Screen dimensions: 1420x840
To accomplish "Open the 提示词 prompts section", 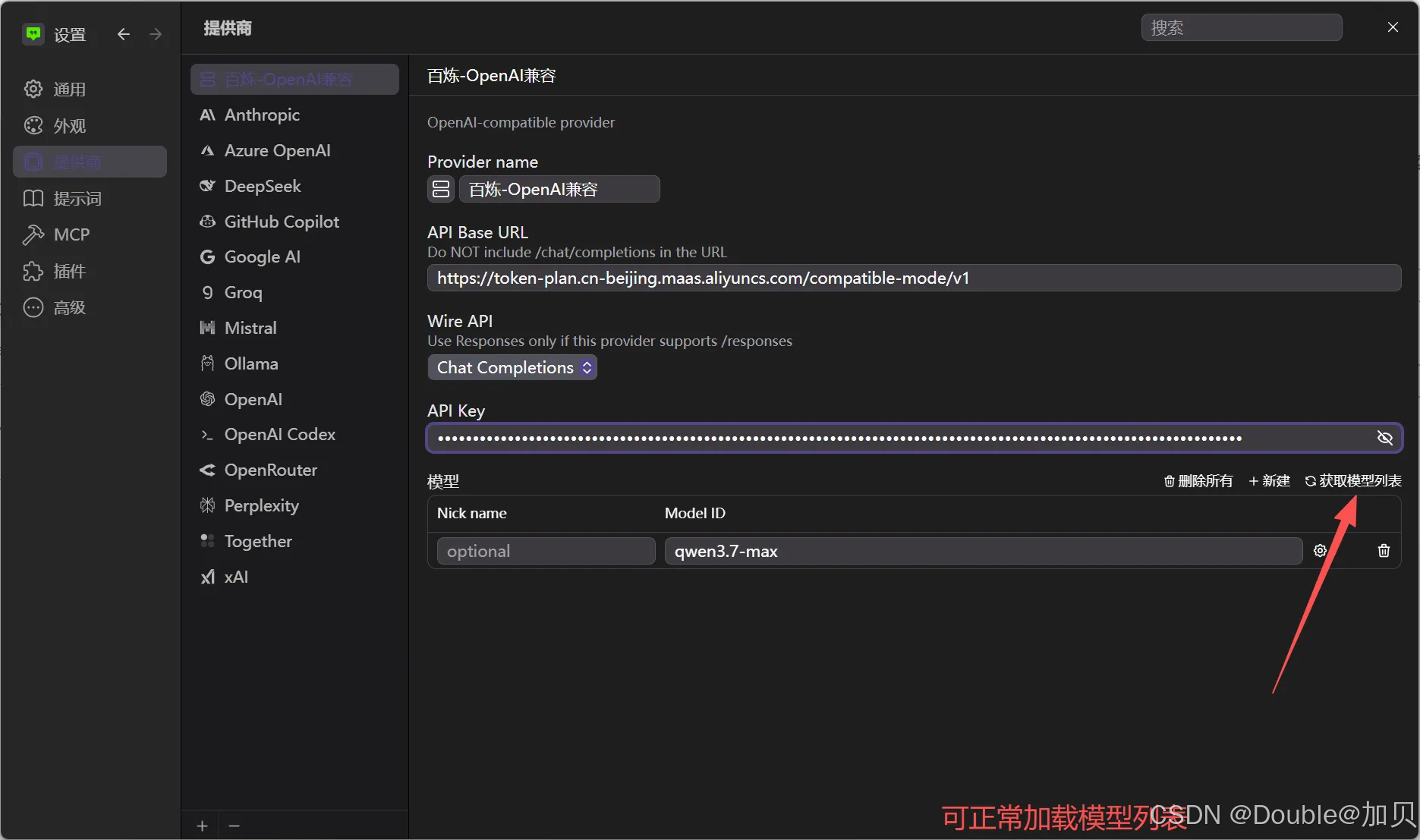I will pyautogui.click(x=90, y=198).
